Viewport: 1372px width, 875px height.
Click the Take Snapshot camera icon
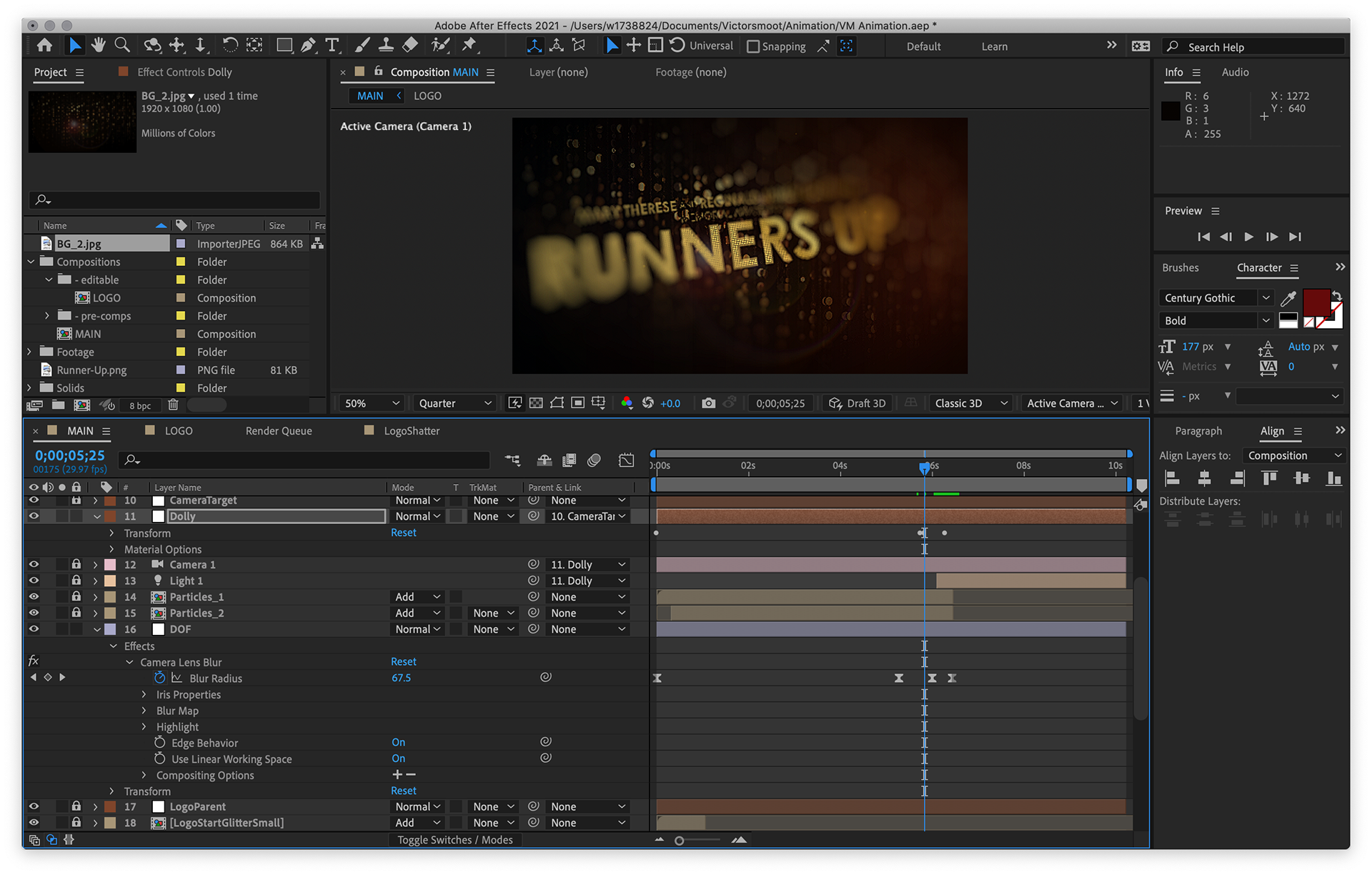click(x=707, y=403)
